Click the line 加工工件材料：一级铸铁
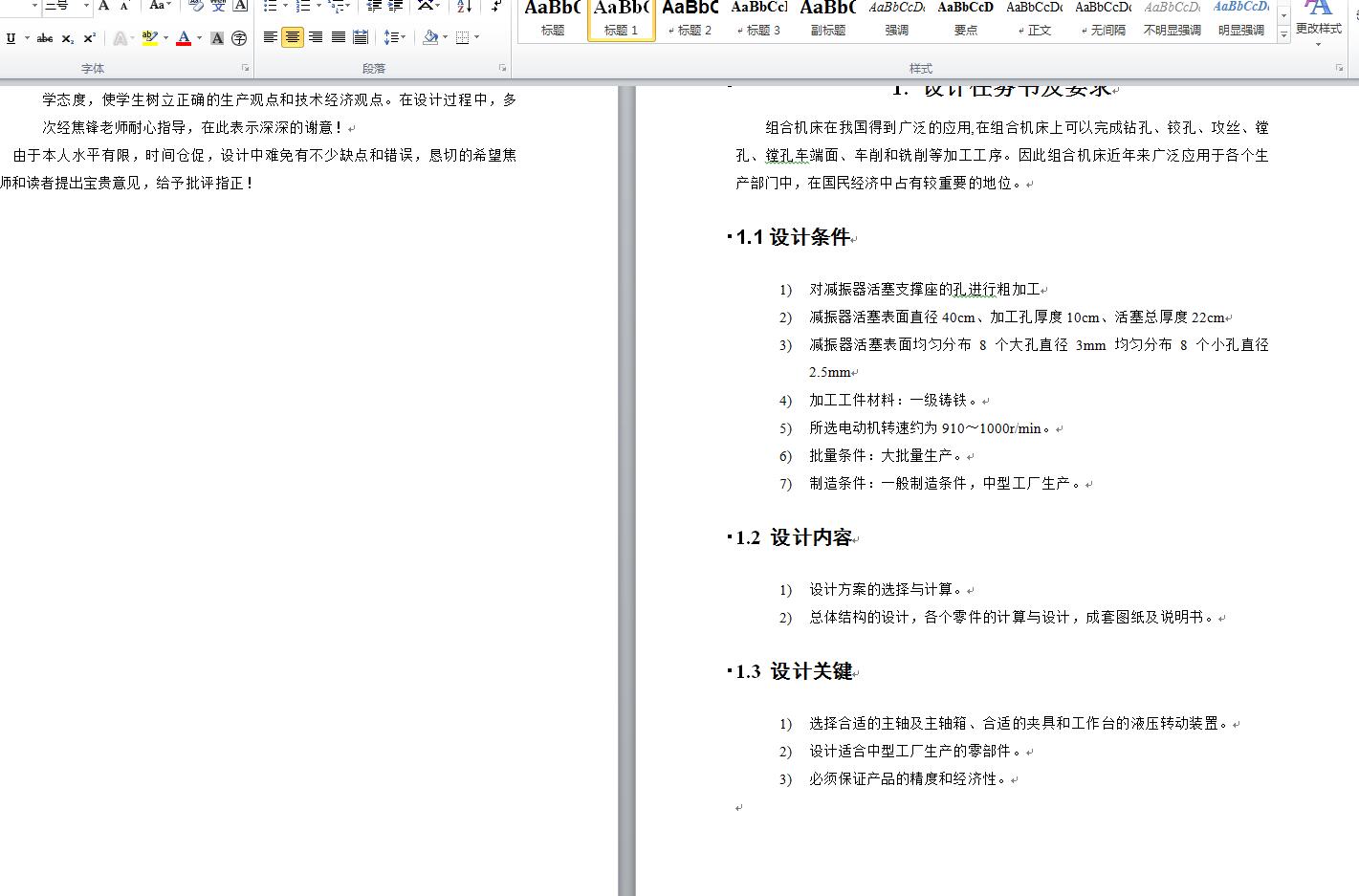This screenshot has width=1359, height=896. coord(893,401)
